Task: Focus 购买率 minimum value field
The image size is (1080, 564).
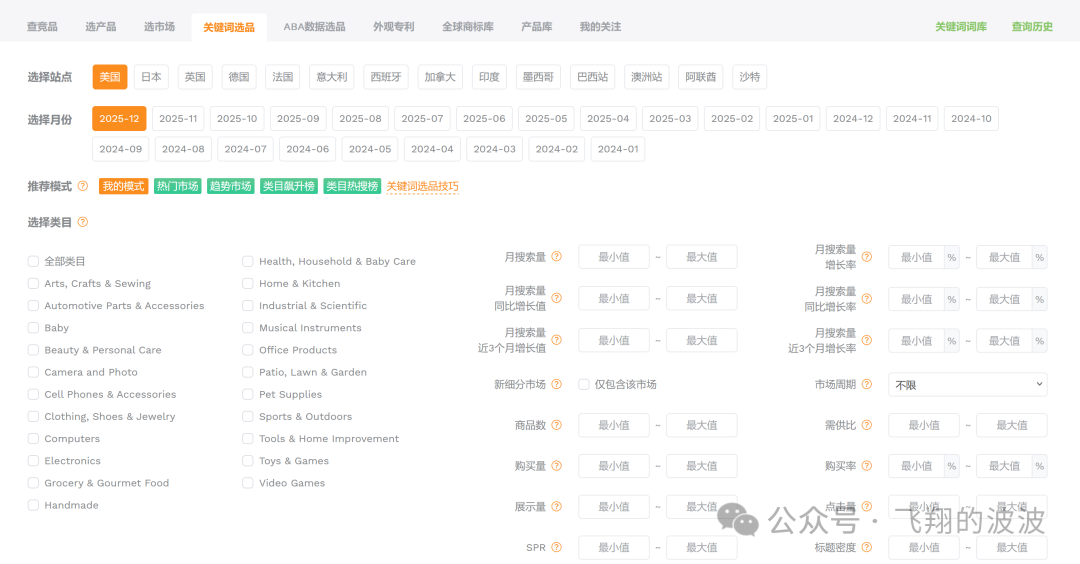Action: point(916,466)
